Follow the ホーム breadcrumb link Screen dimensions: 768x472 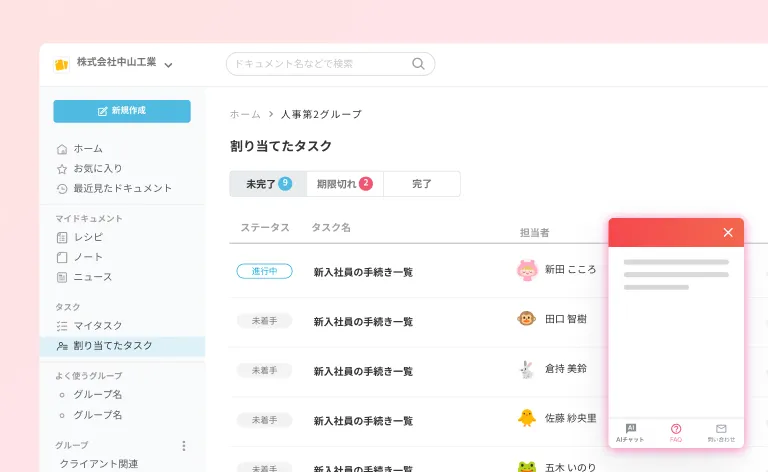pos(245,115)
